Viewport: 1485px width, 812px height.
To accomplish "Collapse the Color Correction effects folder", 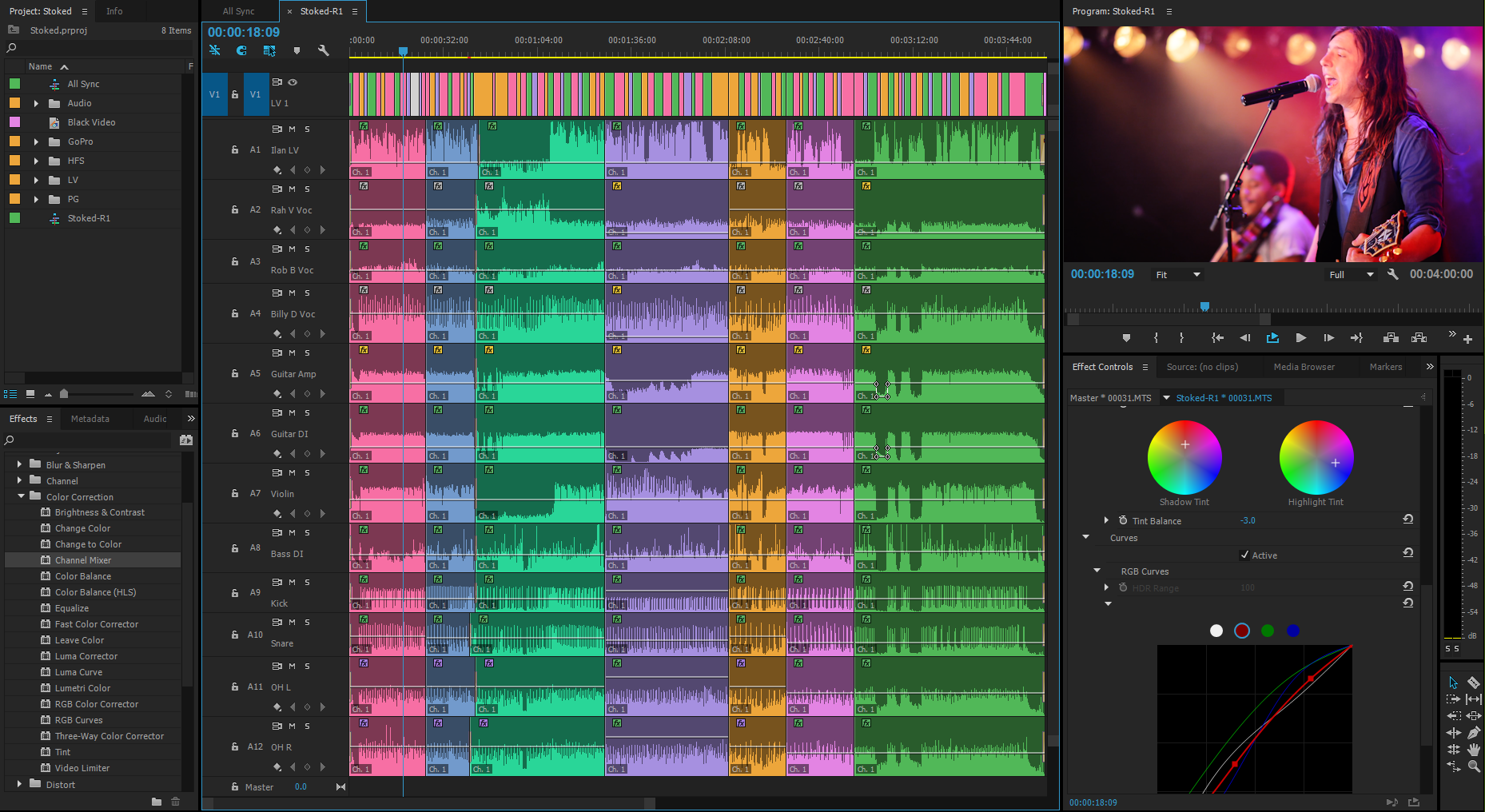I will (21, 496).
